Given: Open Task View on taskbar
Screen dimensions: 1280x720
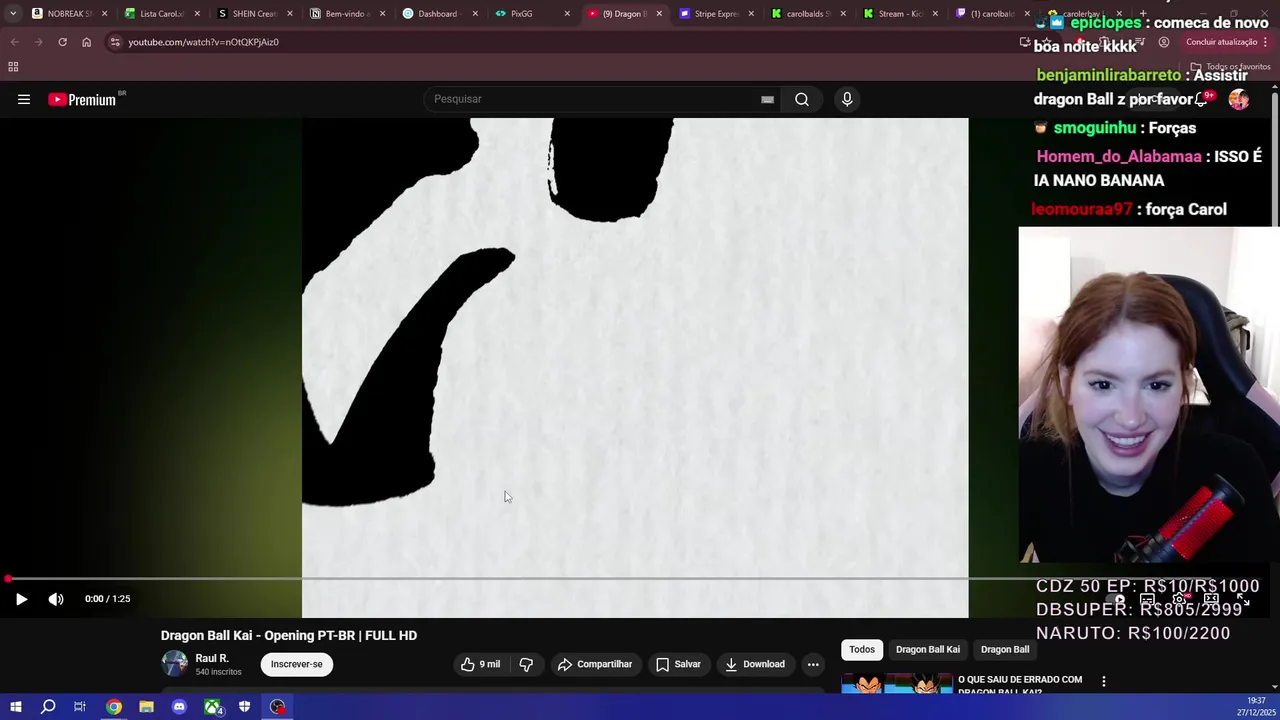Looking at the screenshot, I should (x=80, y=707).
